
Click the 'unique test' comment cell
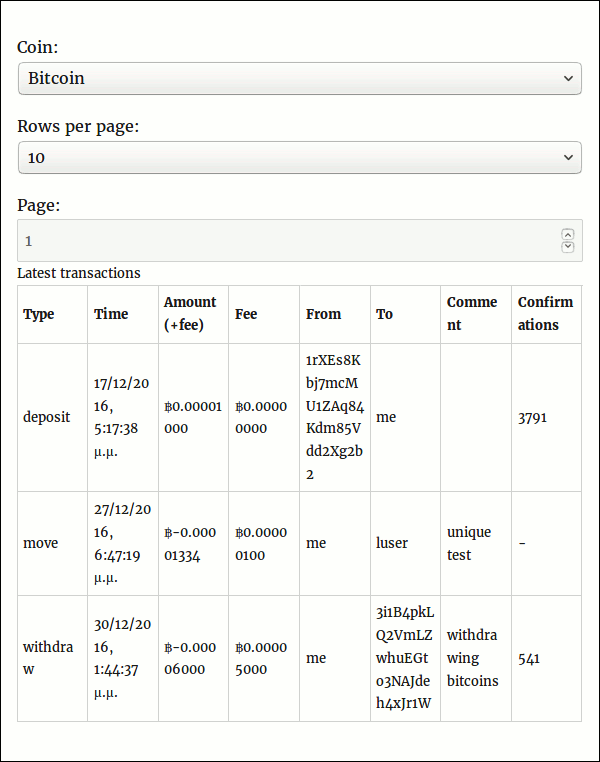tap(469, 543)
